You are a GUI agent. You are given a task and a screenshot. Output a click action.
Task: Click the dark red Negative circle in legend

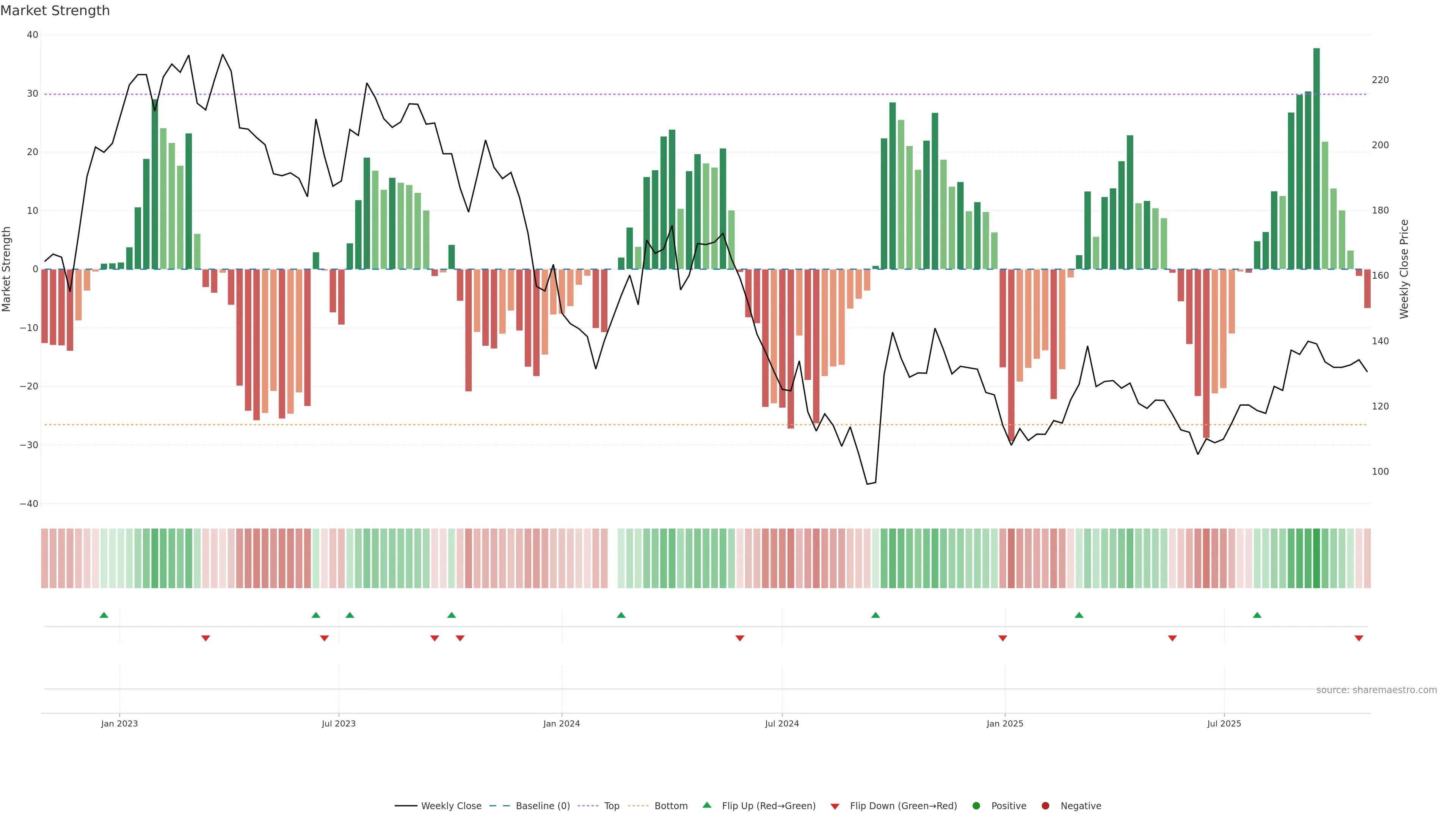click(x=1045, y=806)
